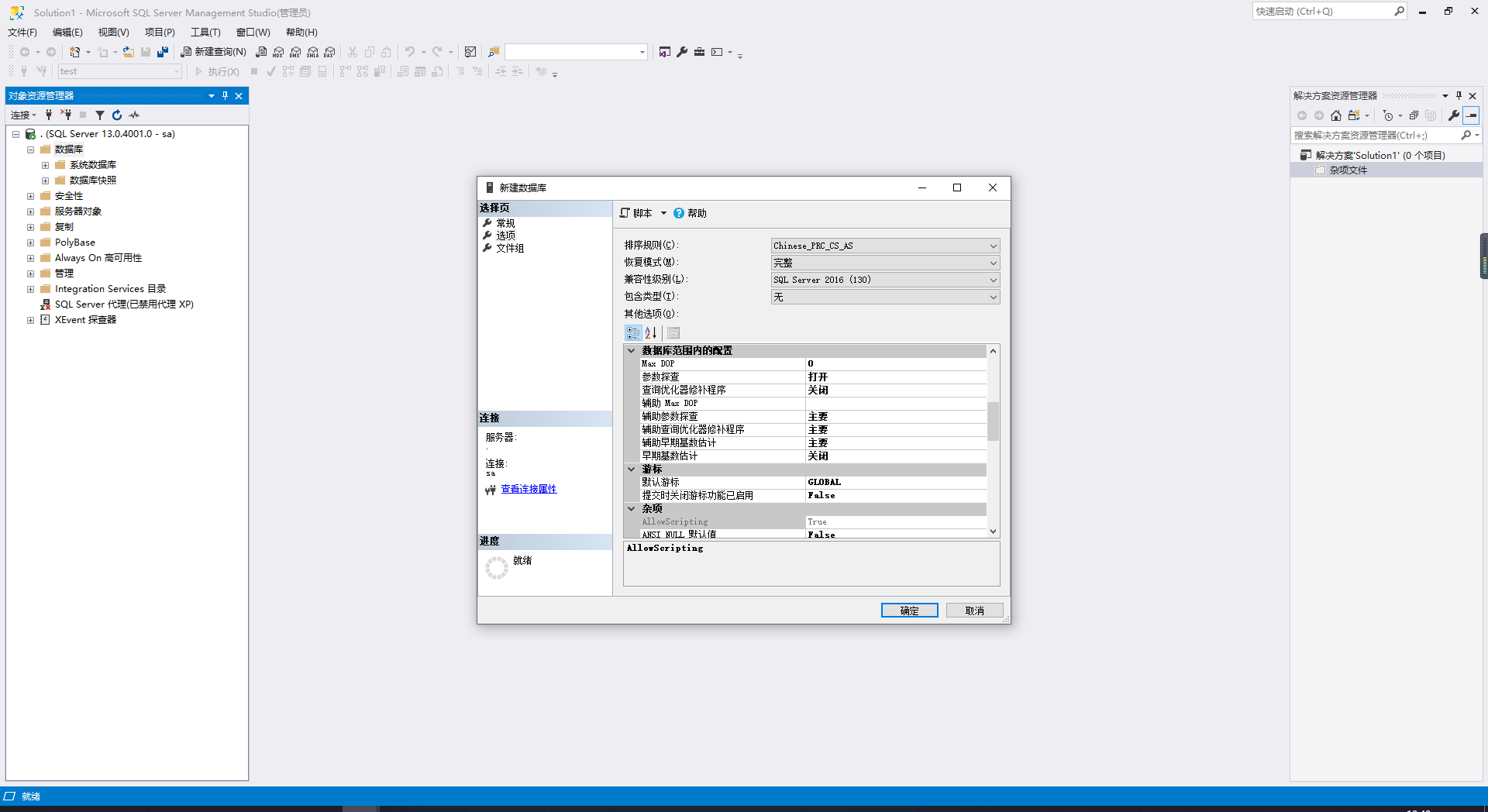Image resolution: width=1488 pixels, height=812 pixels.
Task: Click the help icon in New Database dialog
Action: click(x=679, y=213)
